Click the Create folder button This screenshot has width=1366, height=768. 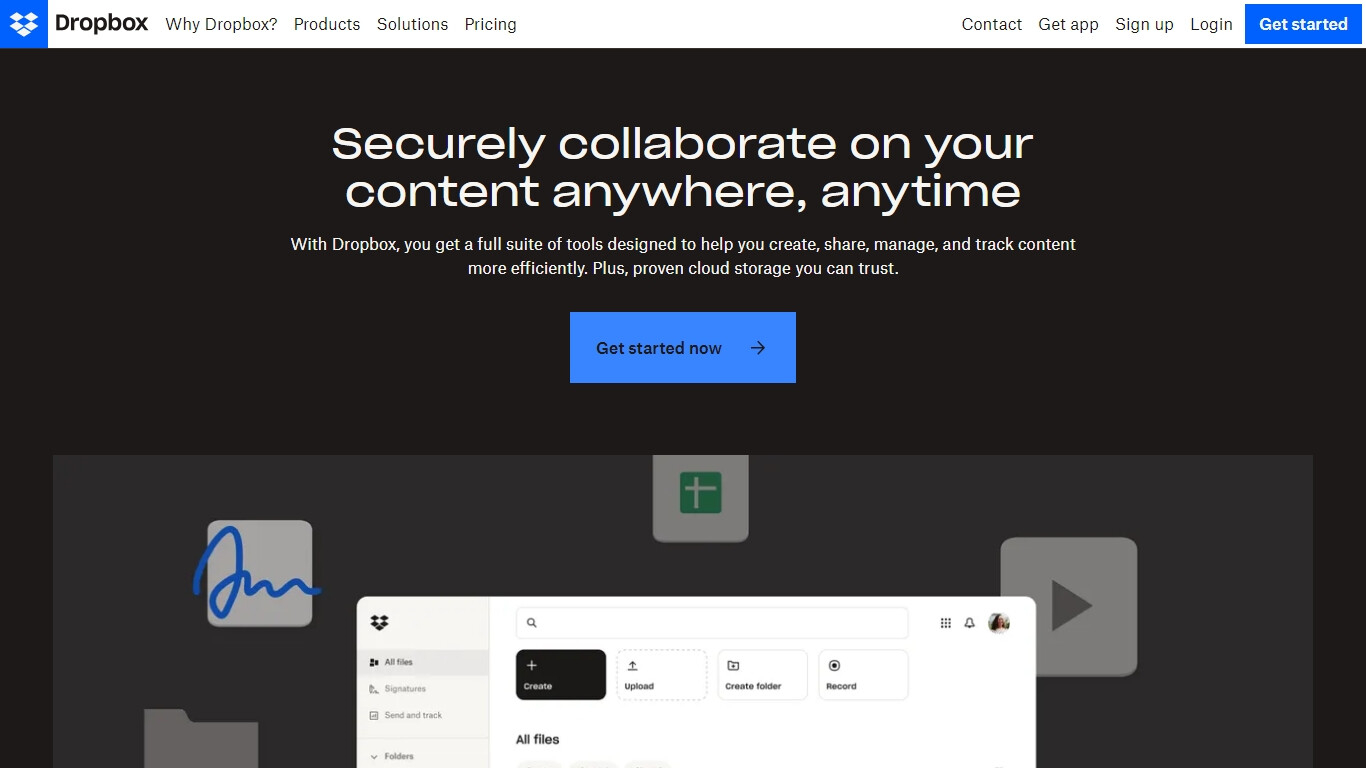click(763, 674)
